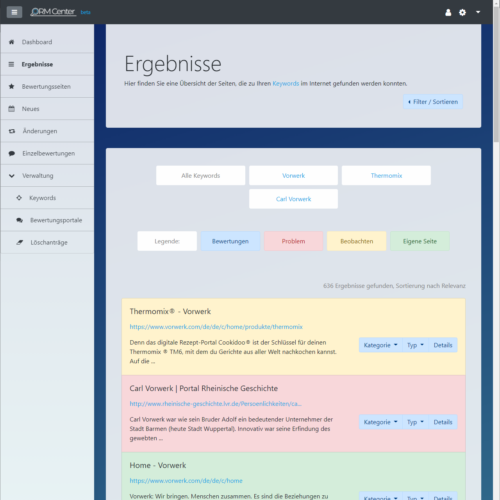This screenshot has width=500, height=500.
Task: Filter results by Thermomix keyword
Action: (x=386, y=176)
